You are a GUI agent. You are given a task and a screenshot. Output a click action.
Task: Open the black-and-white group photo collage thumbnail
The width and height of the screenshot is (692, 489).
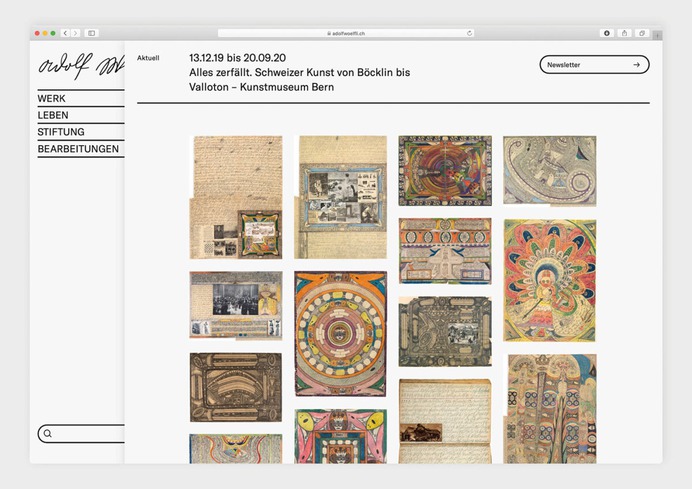point(235,304)
